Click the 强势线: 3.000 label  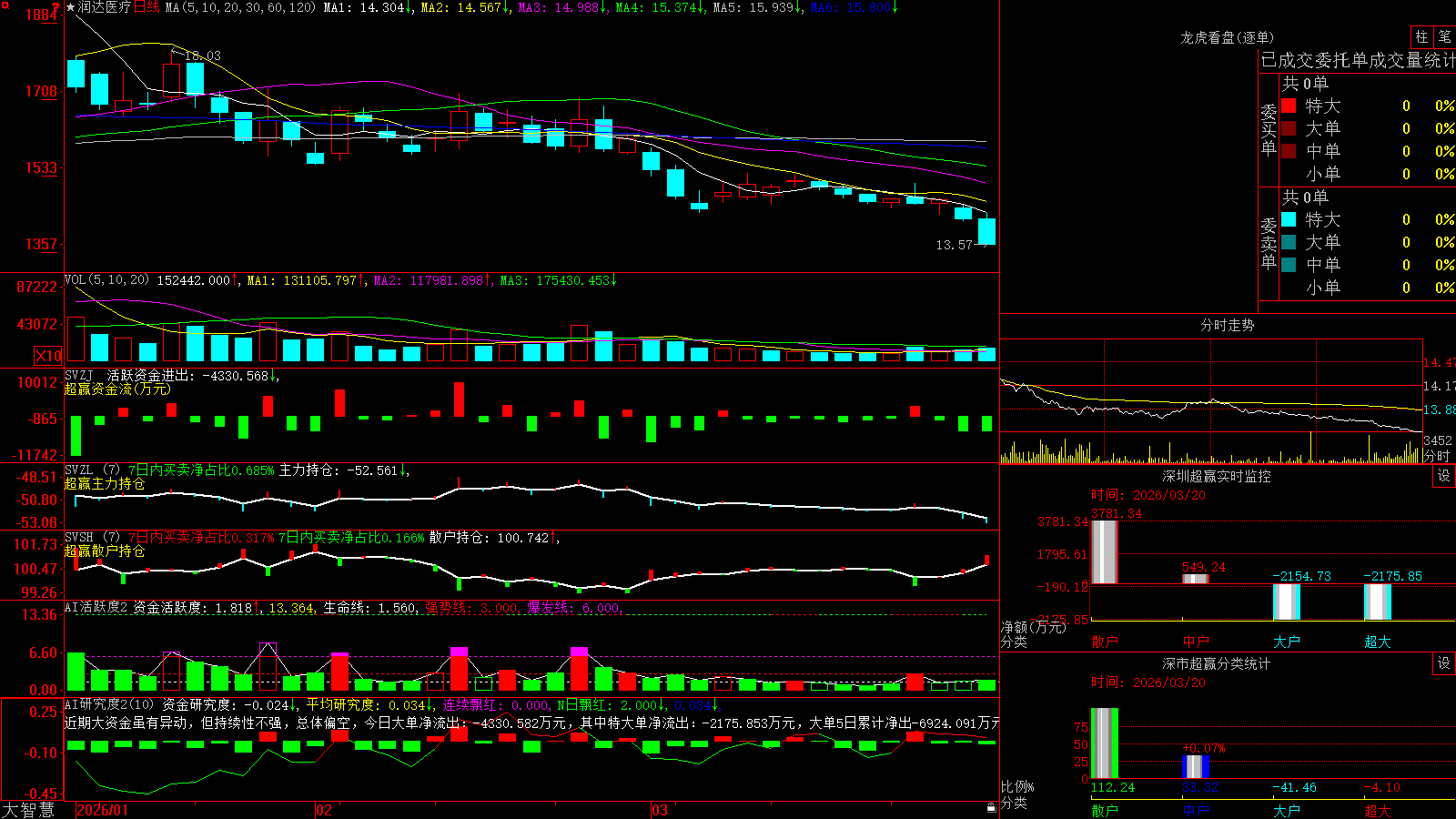(x=471, y=607)
